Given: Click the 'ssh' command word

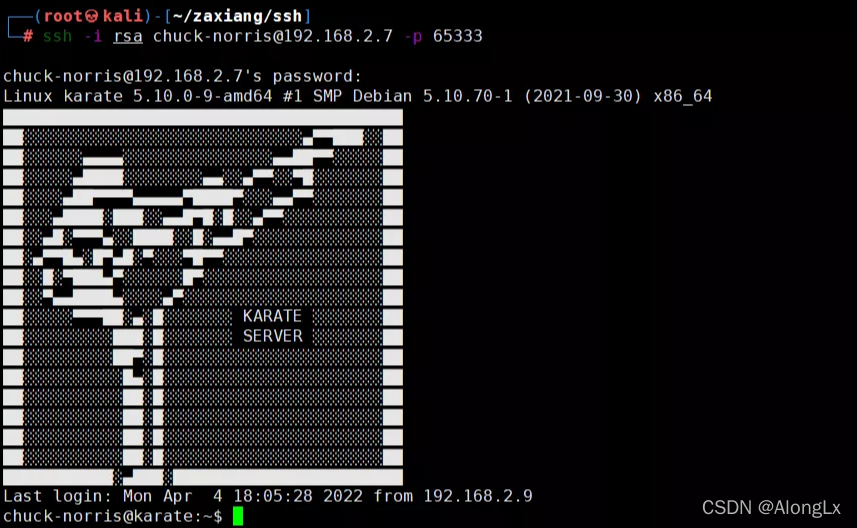Looking at the screenshot, I should [57, 36].
